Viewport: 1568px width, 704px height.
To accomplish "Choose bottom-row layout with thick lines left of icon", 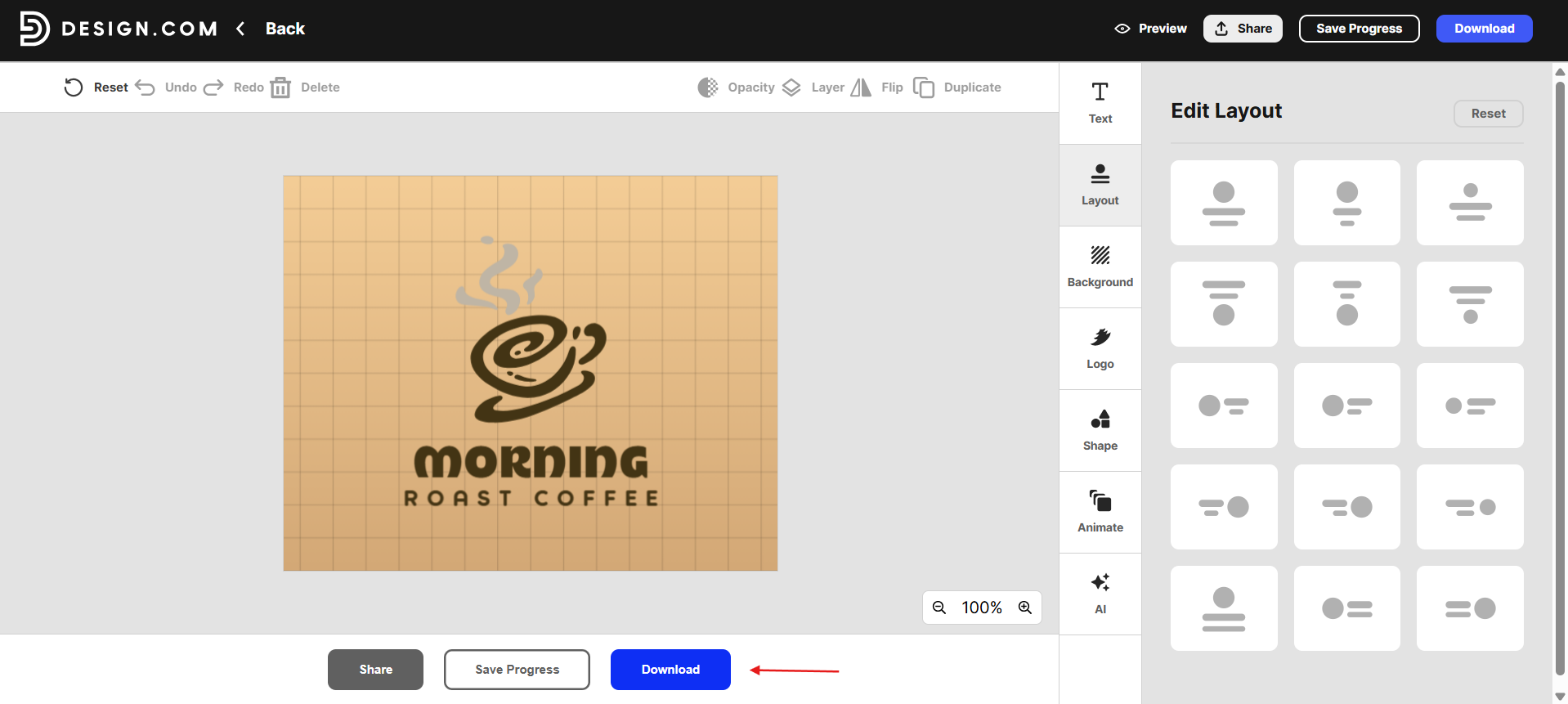I will click(1470, 608).
